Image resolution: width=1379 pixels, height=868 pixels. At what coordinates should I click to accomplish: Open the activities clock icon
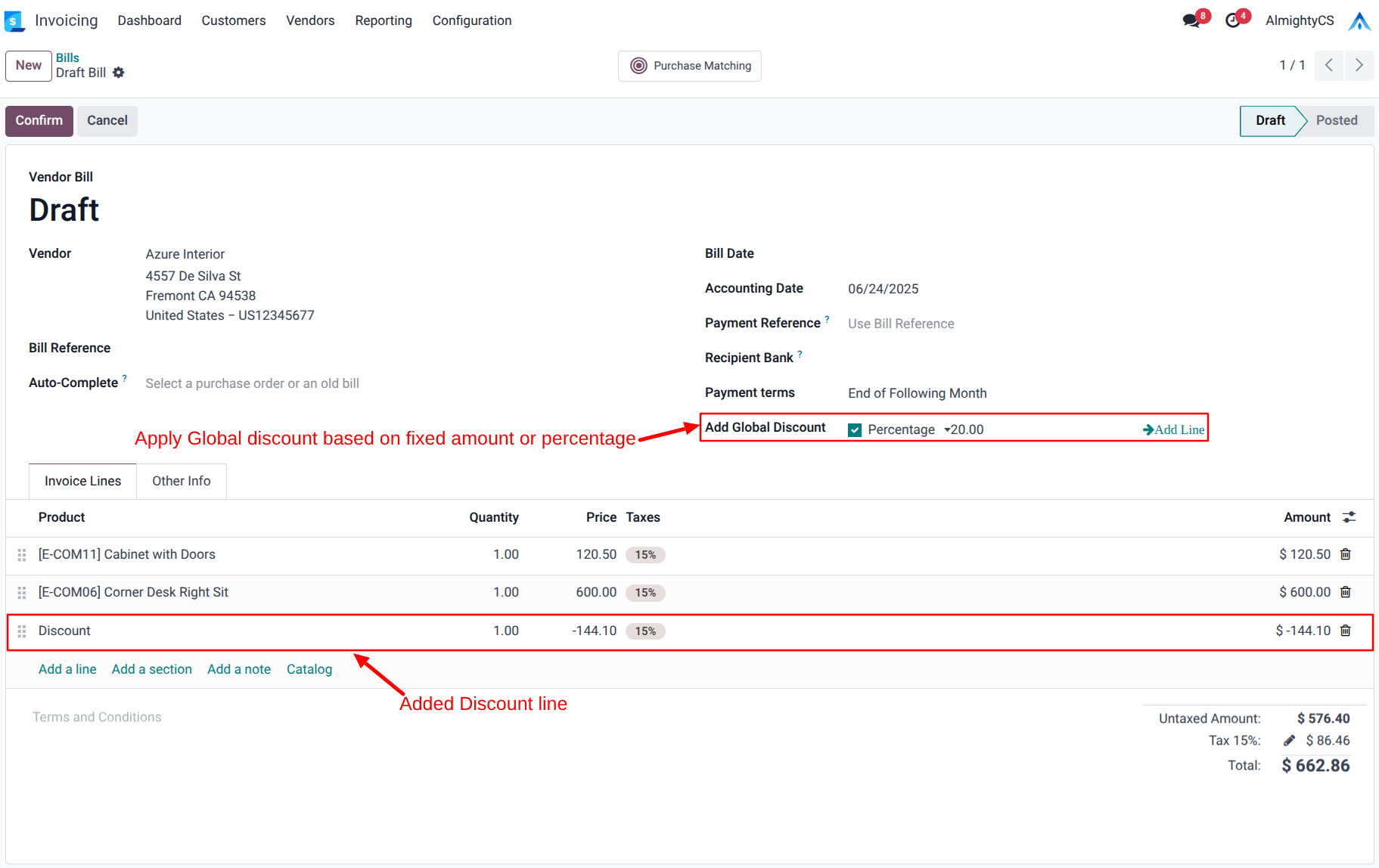pyautogui.click(x=1233, y=20)
